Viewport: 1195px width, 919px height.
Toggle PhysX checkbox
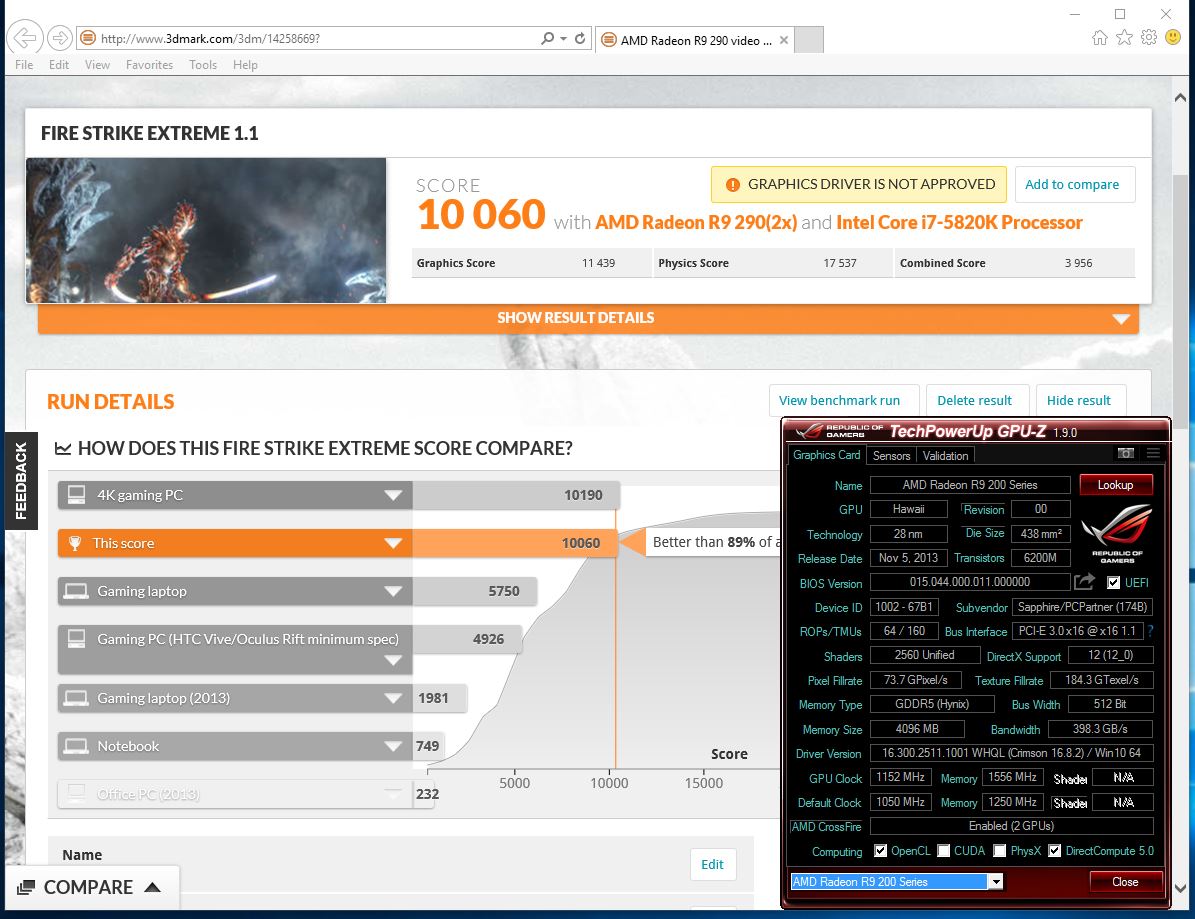pos(1000,851)
